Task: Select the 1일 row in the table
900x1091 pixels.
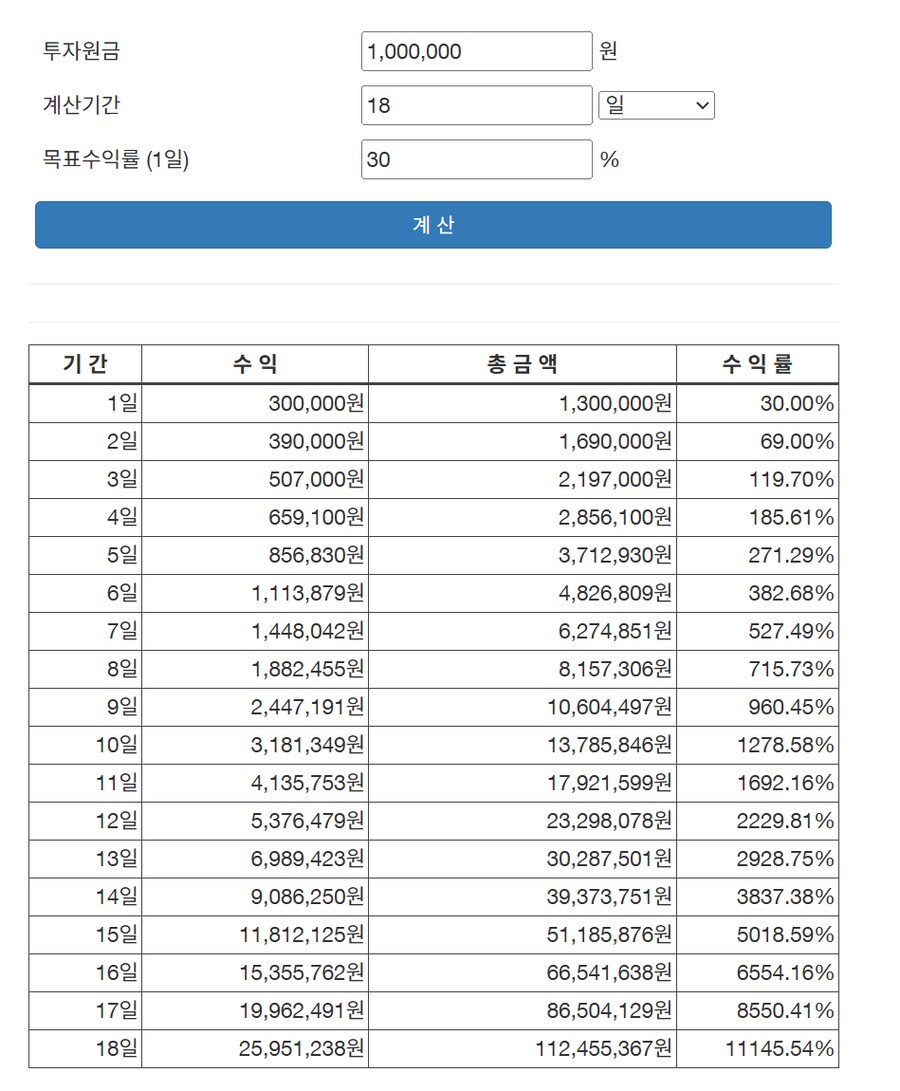Action: point(85,402)
